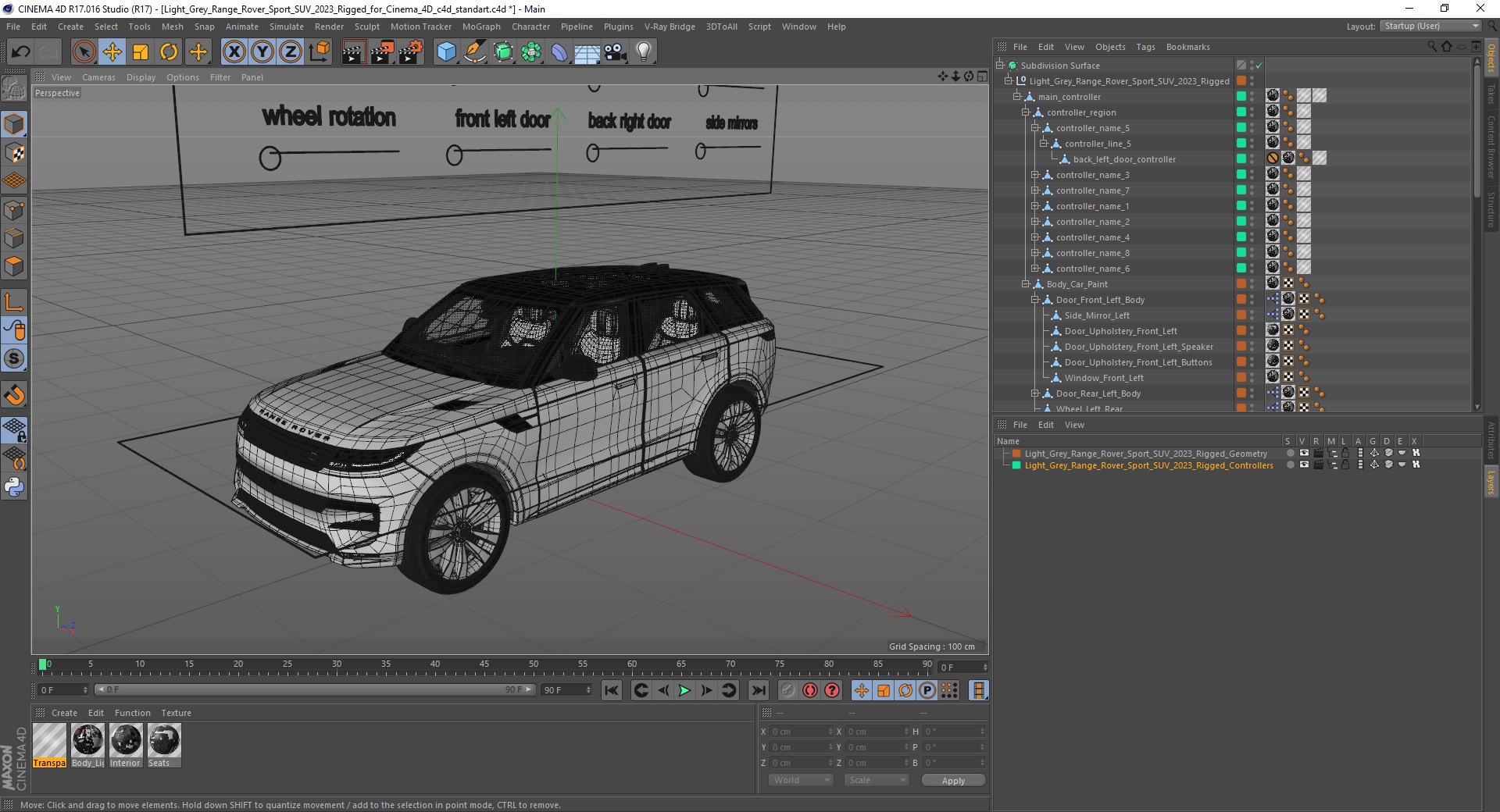This screenshot has width=1500, height=812.
Task: Open the MoGraph menu
Action: [481, 27]
